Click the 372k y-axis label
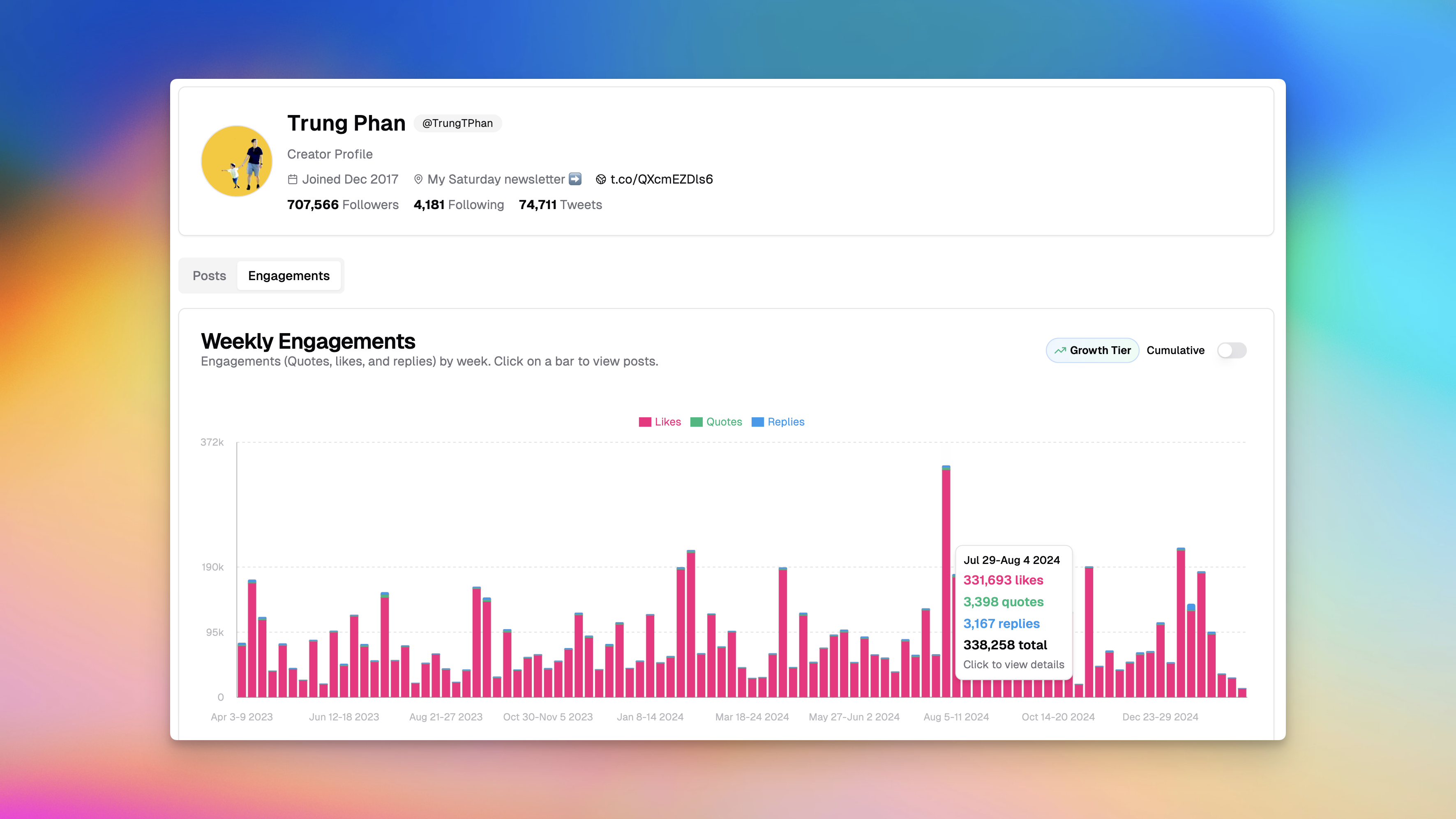The width and height of the screenshot is (1456, 819). point(212,442)
